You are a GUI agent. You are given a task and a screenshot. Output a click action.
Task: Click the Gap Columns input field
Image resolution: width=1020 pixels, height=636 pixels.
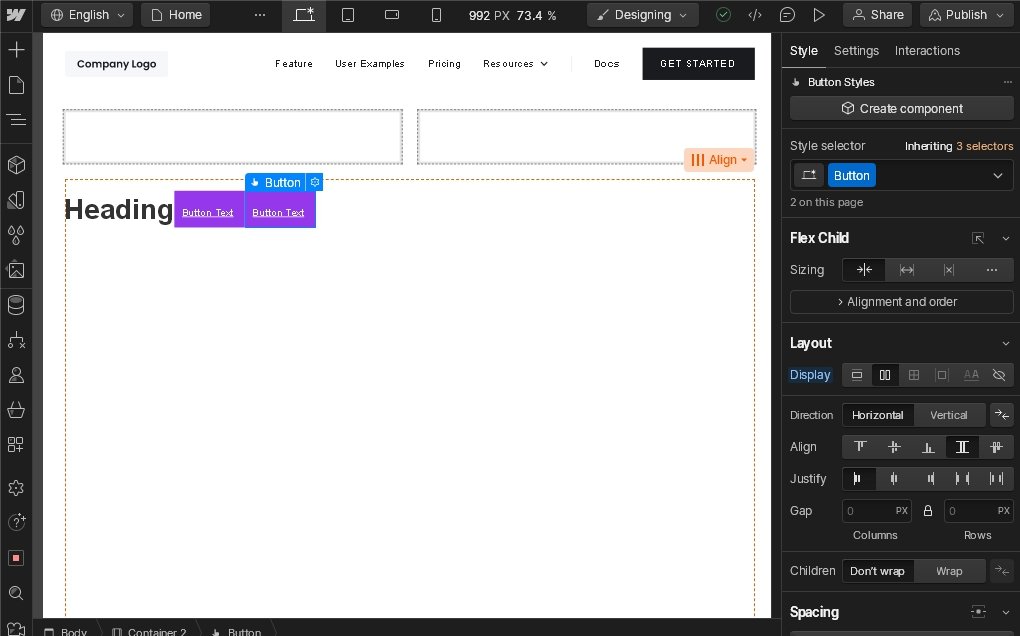(867, 511)
